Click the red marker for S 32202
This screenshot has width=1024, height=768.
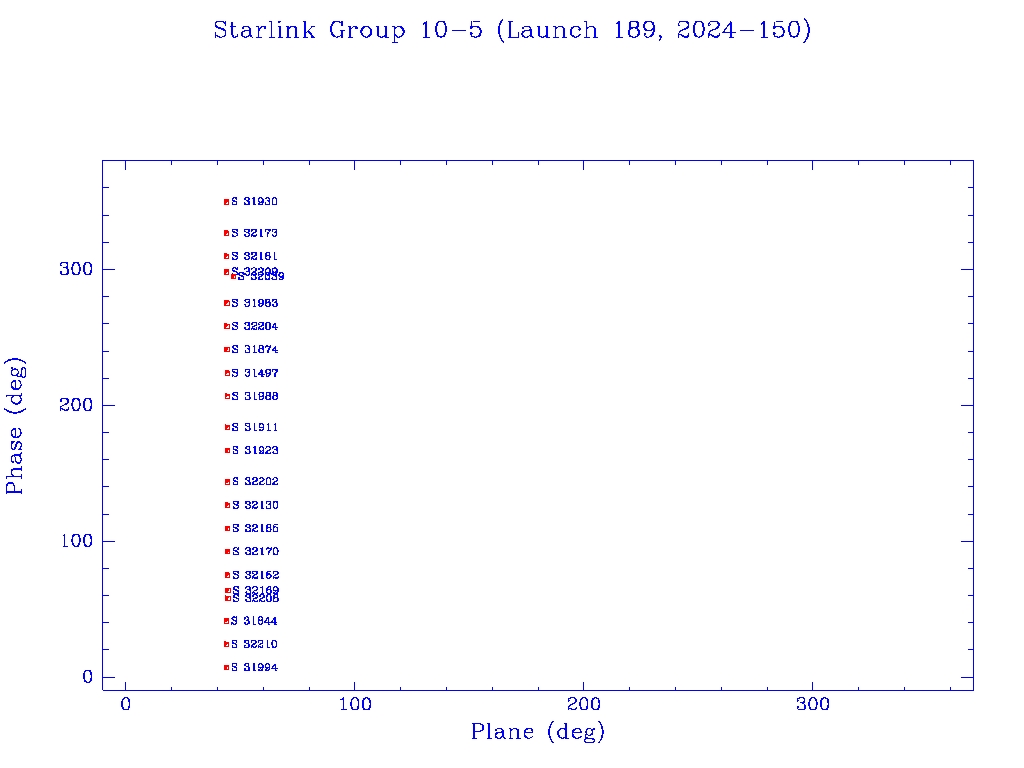(x=227, y=482)
